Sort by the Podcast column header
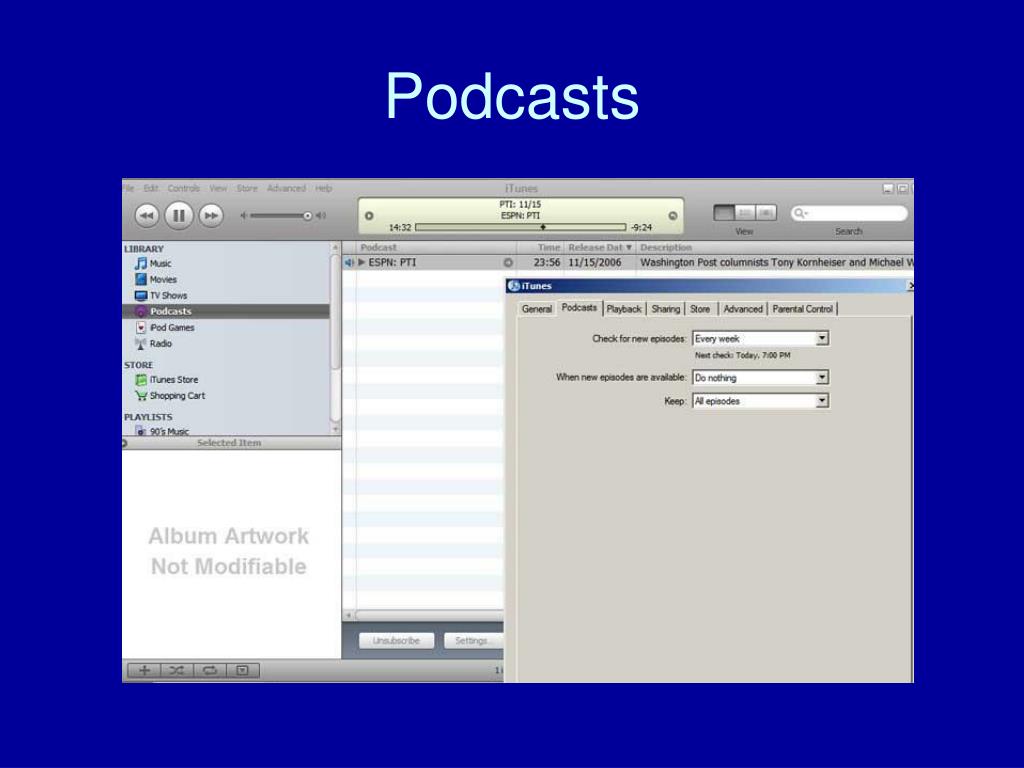1024x768 pixels. [436, 248]
